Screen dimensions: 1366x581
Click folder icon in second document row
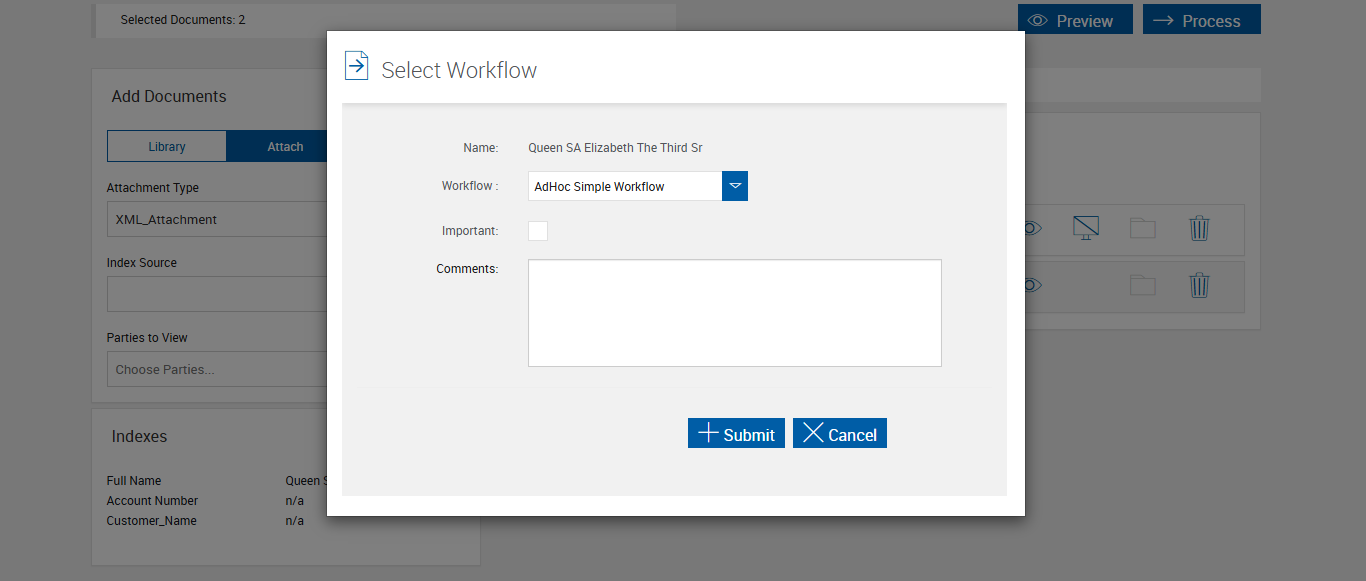tap(1142, 286)
